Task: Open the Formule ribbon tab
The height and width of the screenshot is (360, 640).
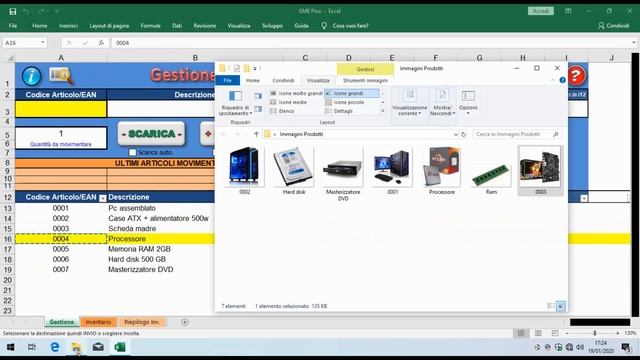Action: click(151, 26)
